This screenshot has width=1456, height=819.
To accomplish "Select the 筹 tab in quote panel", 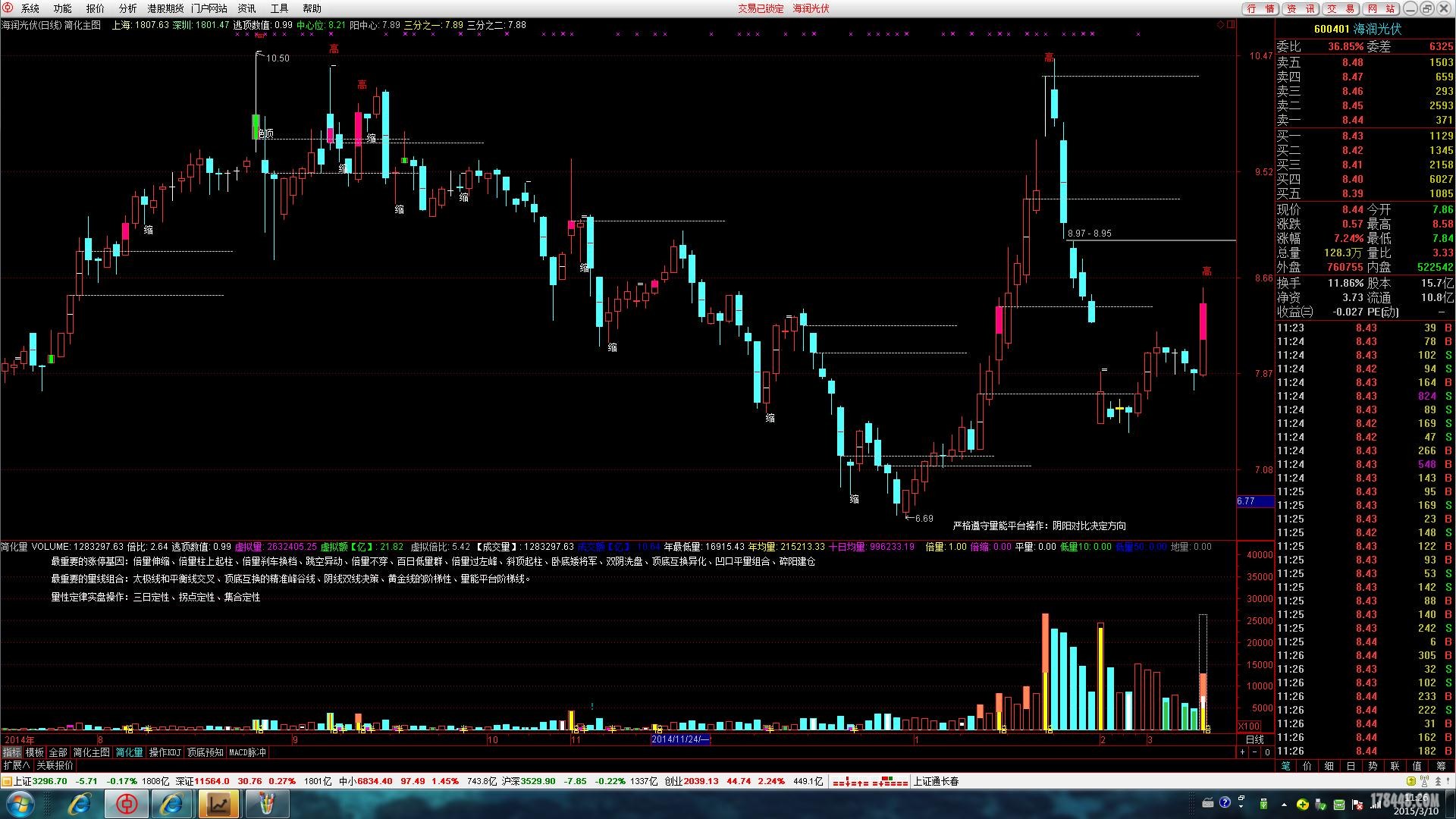I will (1441, 766).
